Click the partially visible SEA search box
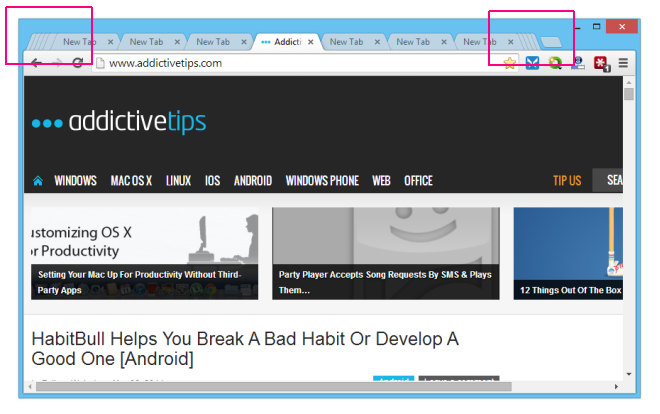Image resolution: width=660 pixels, height=414 pixels. tap(608, 180)
